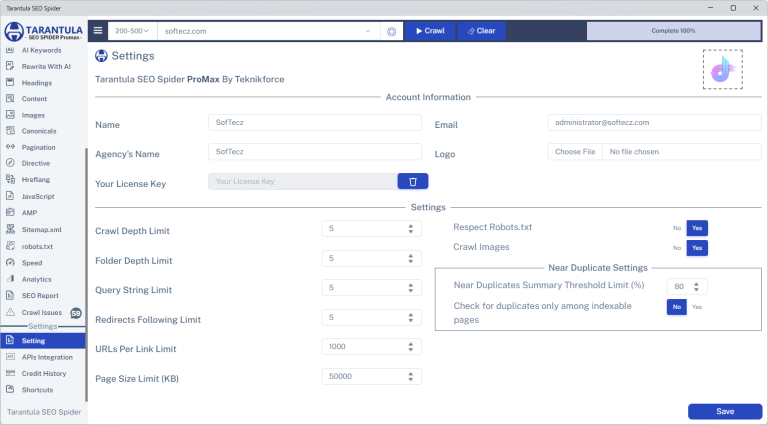Click the SEO Report icon
This screenshot has width=768, height=425.
coord(10,295)
